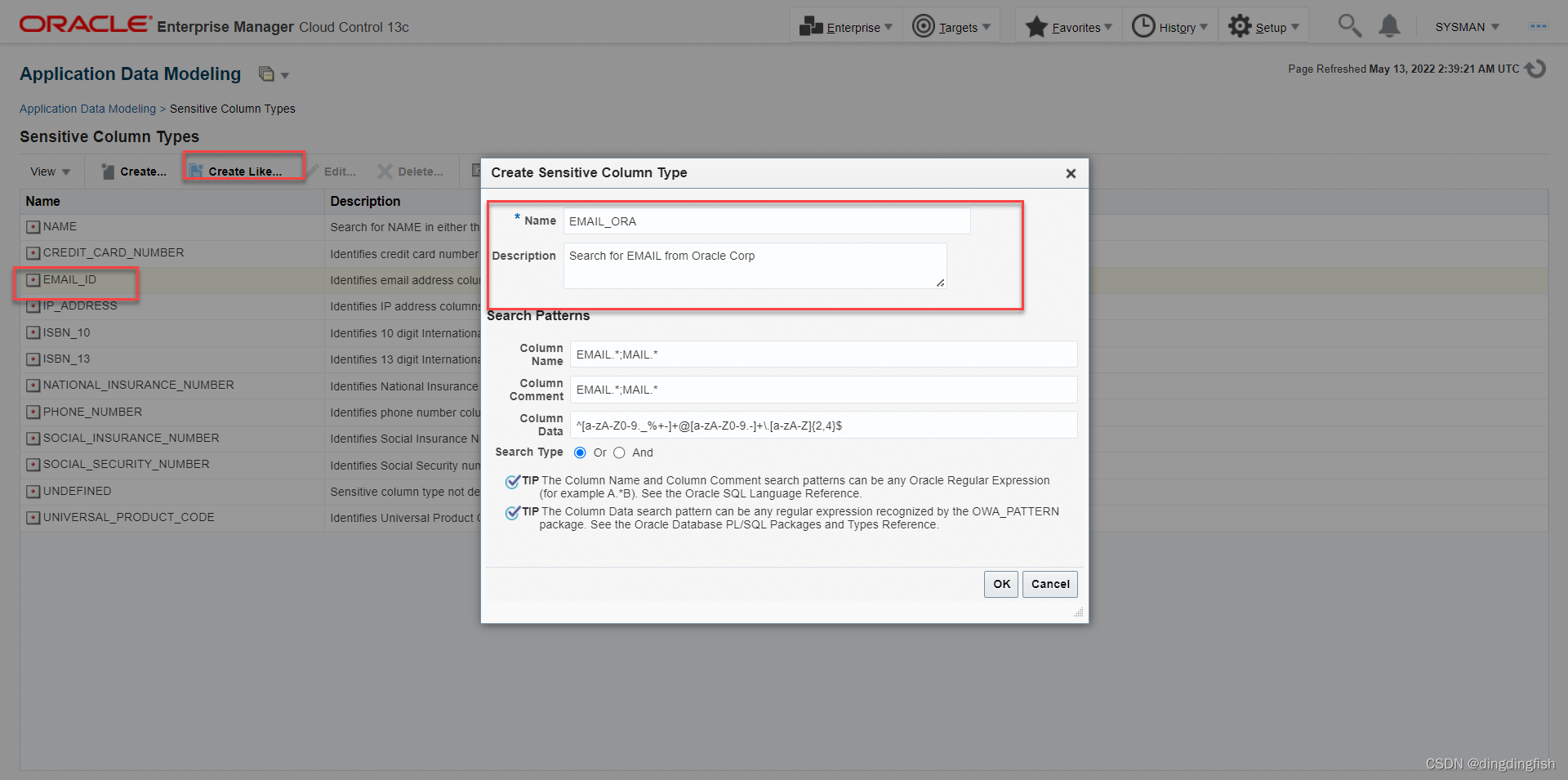Select the UNDEFINED row text
The height and width of the screenshot is (780, 1568).
77,491
